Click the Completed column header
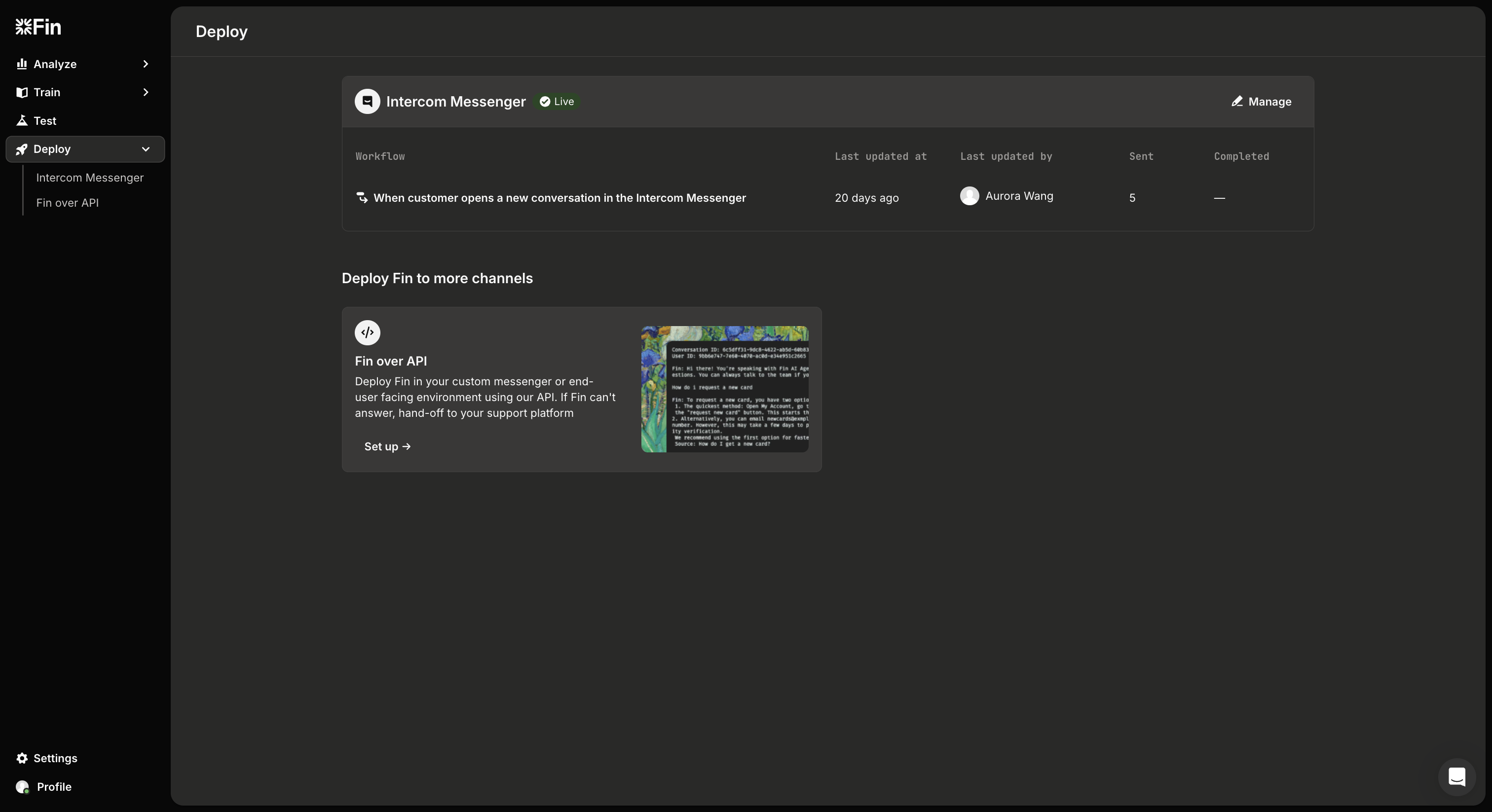Image resolution: width=1492 pixels, height=812 pixels. pyautogui.click(x=1241, y=156)
